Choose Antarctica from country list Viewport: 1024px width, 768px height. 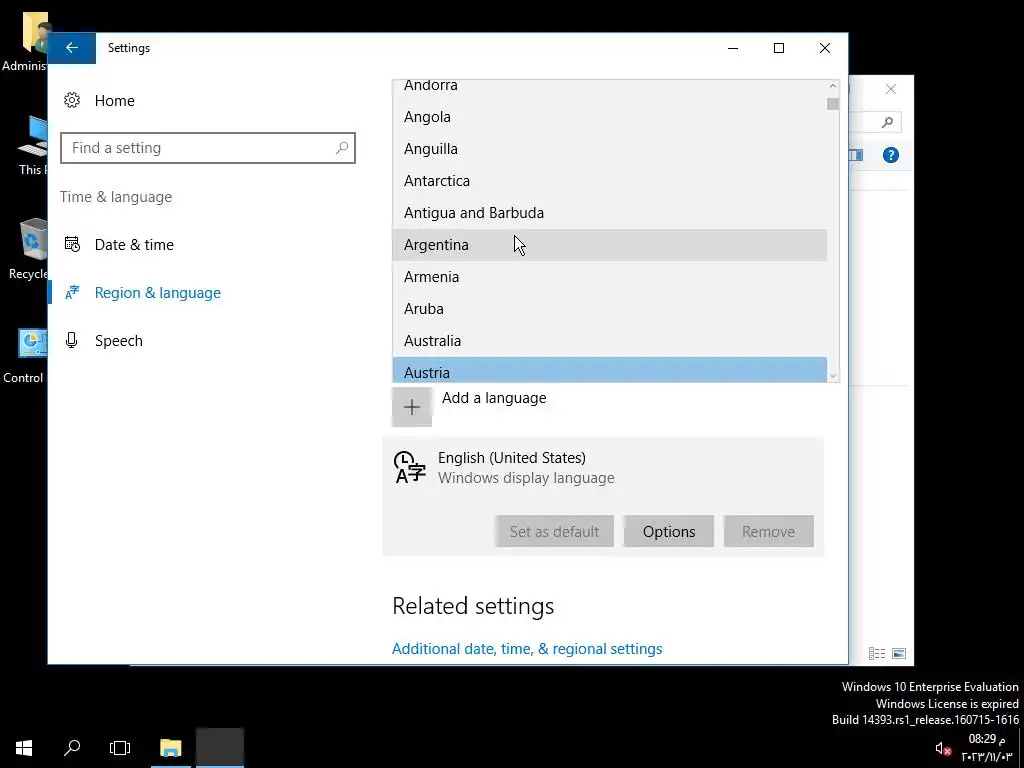(x=609, y=181)
